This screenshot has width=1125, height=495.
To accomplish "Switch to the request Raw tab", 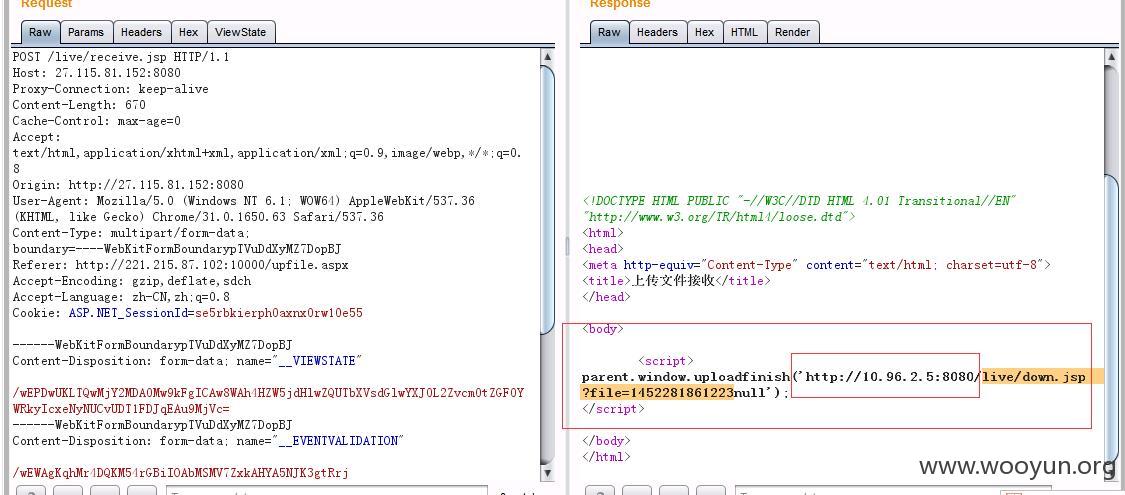I will tap(40, 32).
